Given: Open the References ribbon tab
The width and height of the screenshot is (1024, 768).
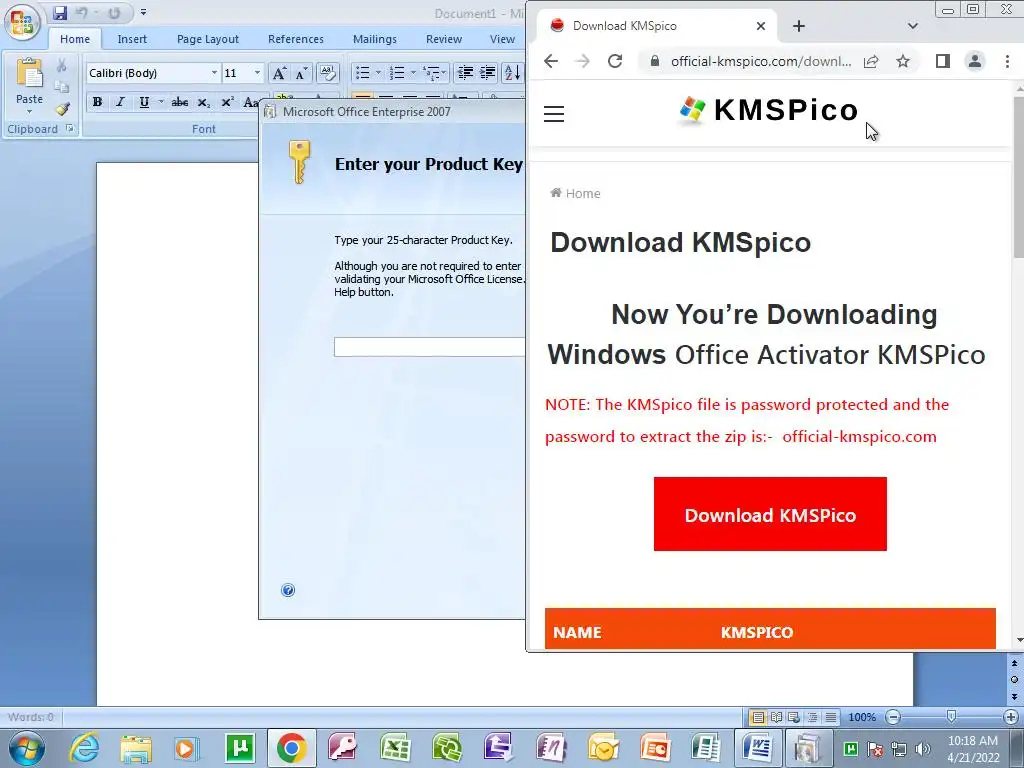Looking at the screenshot, I should point(296,39).
